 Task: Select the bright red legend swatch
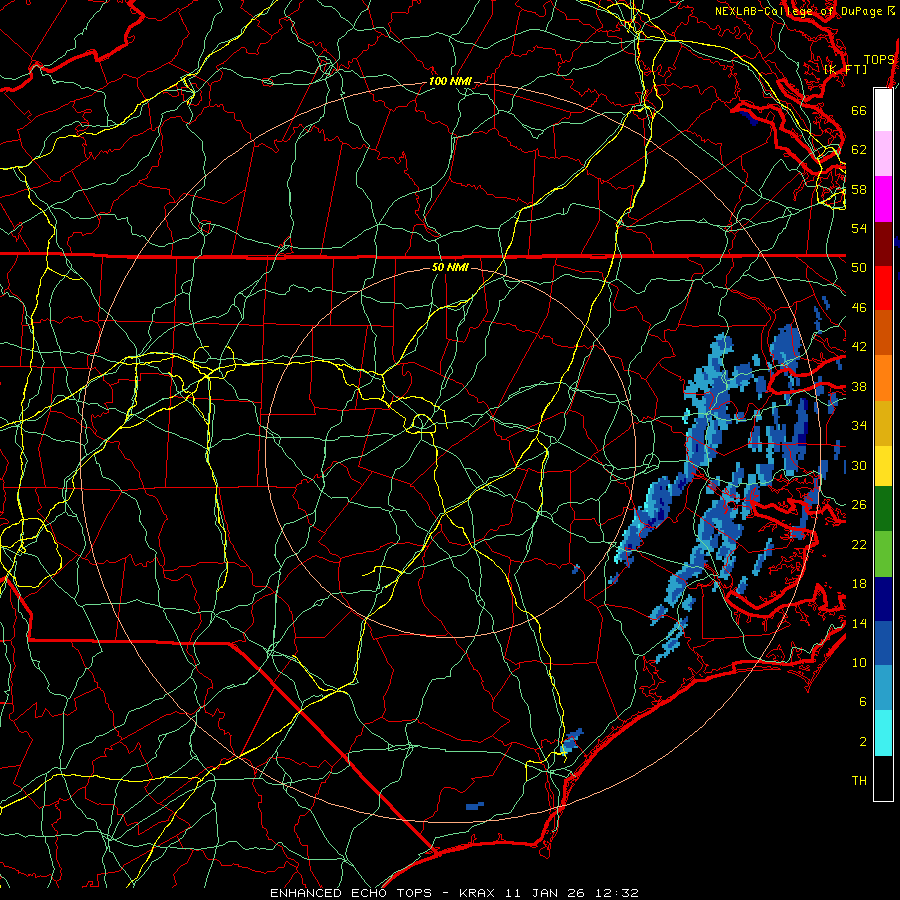click(883, 289)
